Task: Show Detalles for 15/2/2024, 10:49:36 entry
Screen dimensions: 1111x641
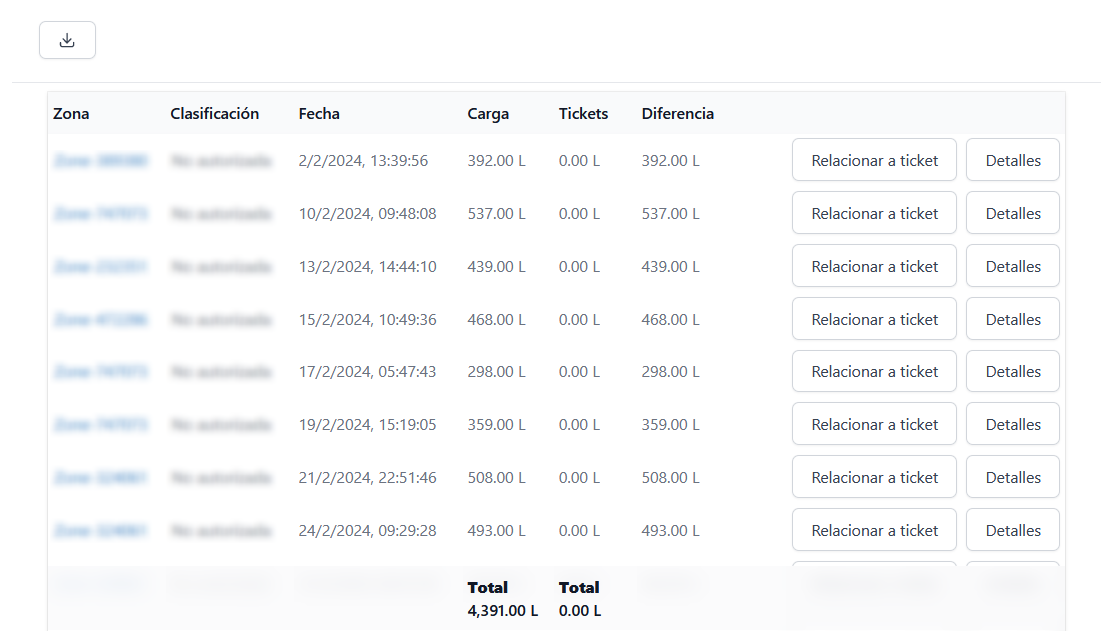Action: tap(1012, 319)
